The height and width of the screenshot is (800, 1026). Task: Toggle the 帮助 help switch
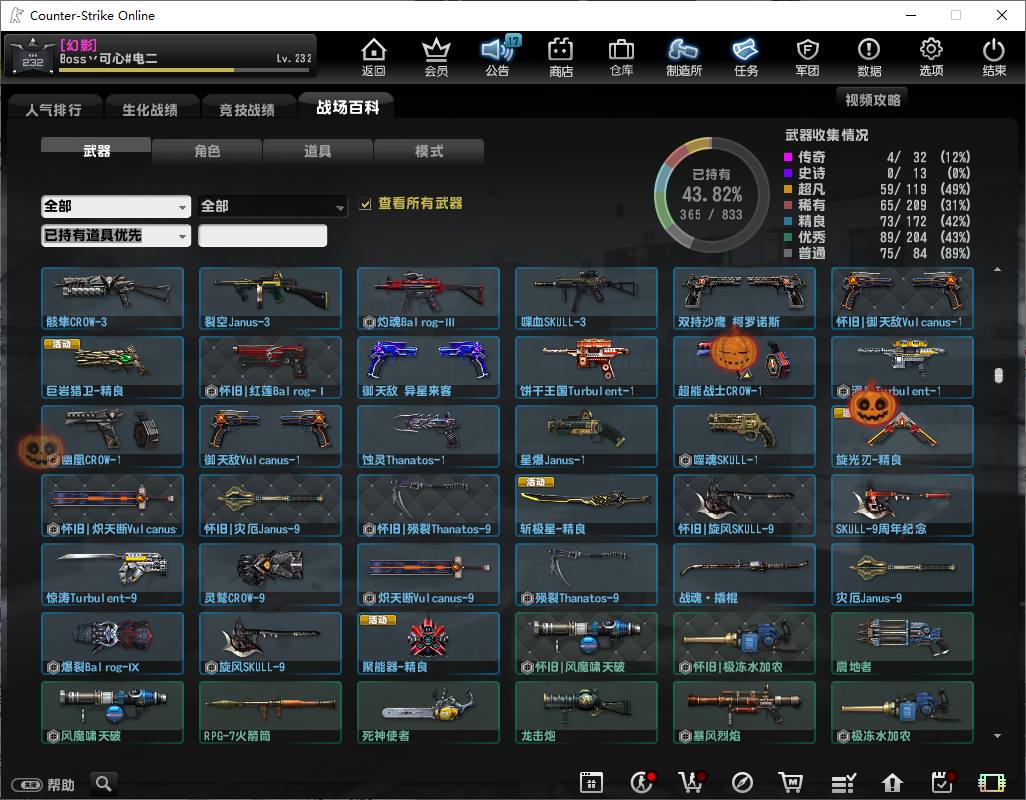27,784
